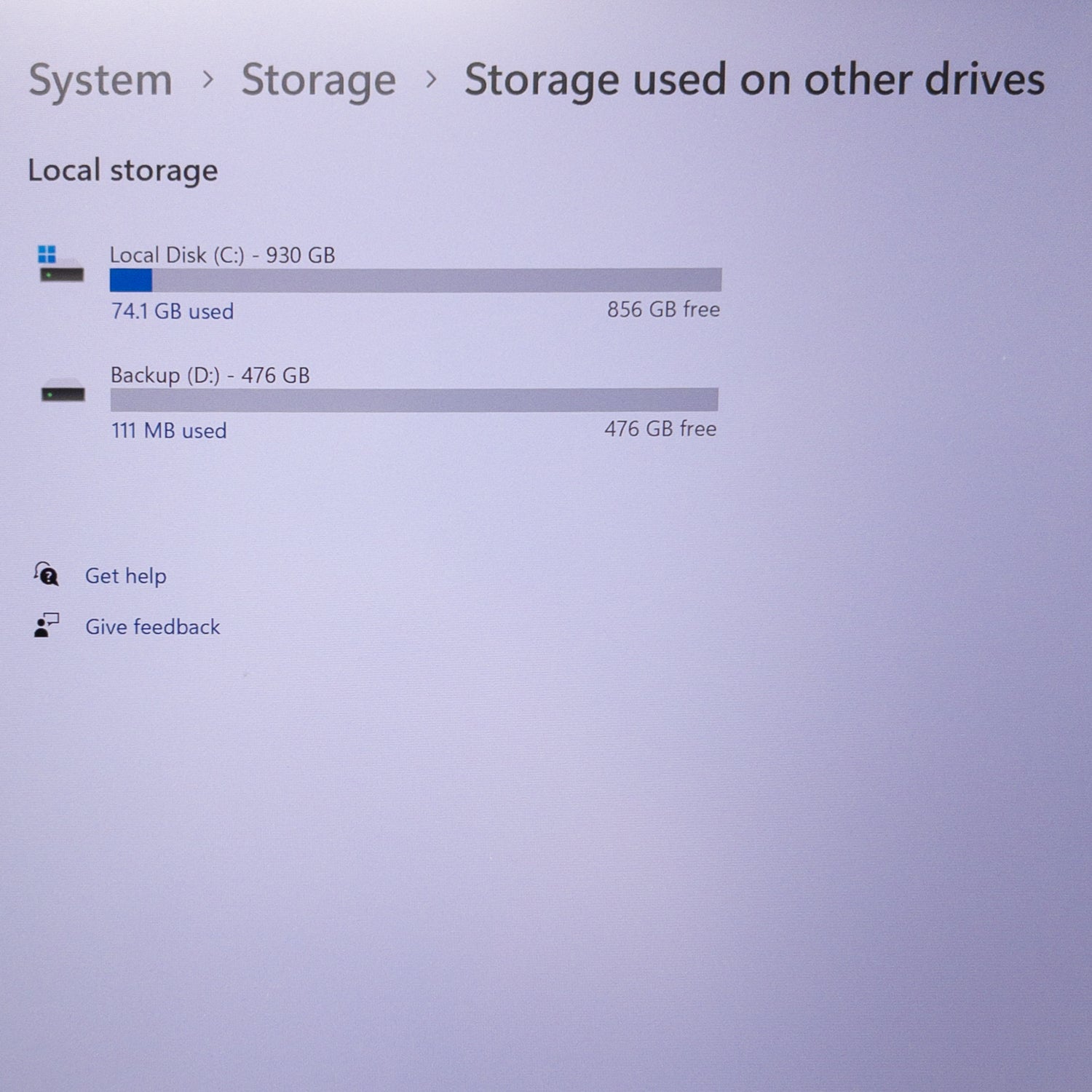Click the 476 GB free text
This screenshot has height=1092, width=1092.
point(660,429)
